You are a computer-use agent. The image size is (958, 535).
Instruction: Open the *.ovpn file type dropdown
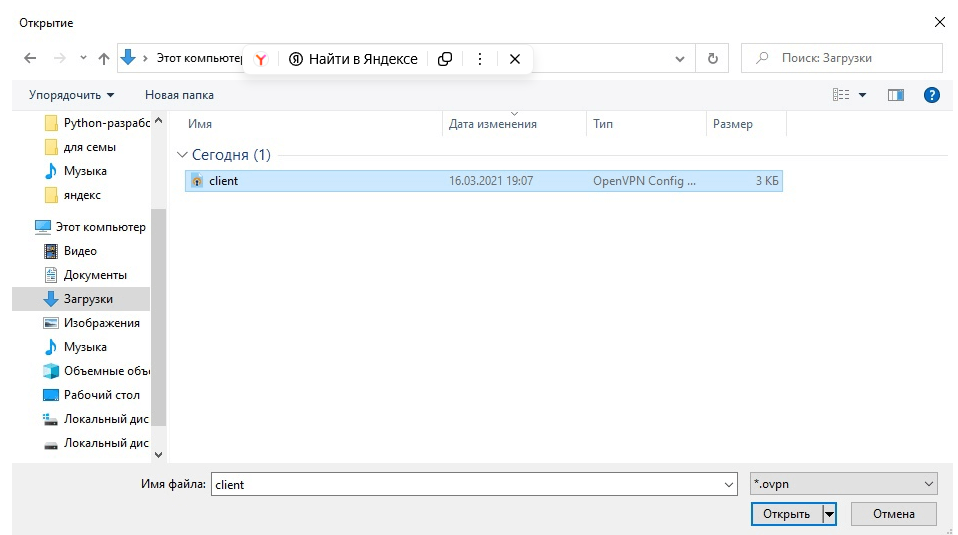pos(843,484)
